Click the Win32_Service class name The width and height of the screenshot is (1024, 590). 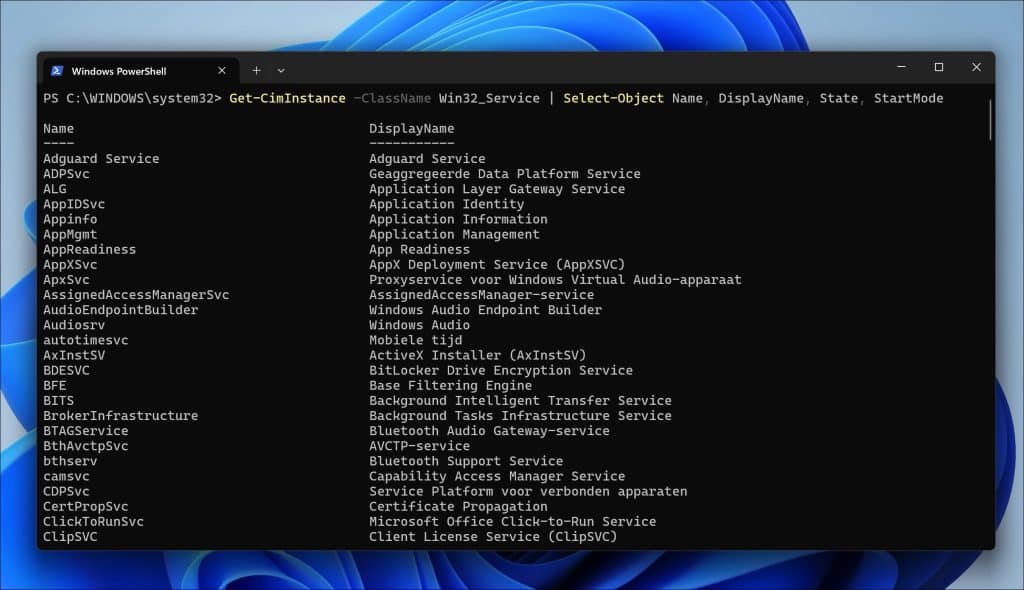coord(489,98)
